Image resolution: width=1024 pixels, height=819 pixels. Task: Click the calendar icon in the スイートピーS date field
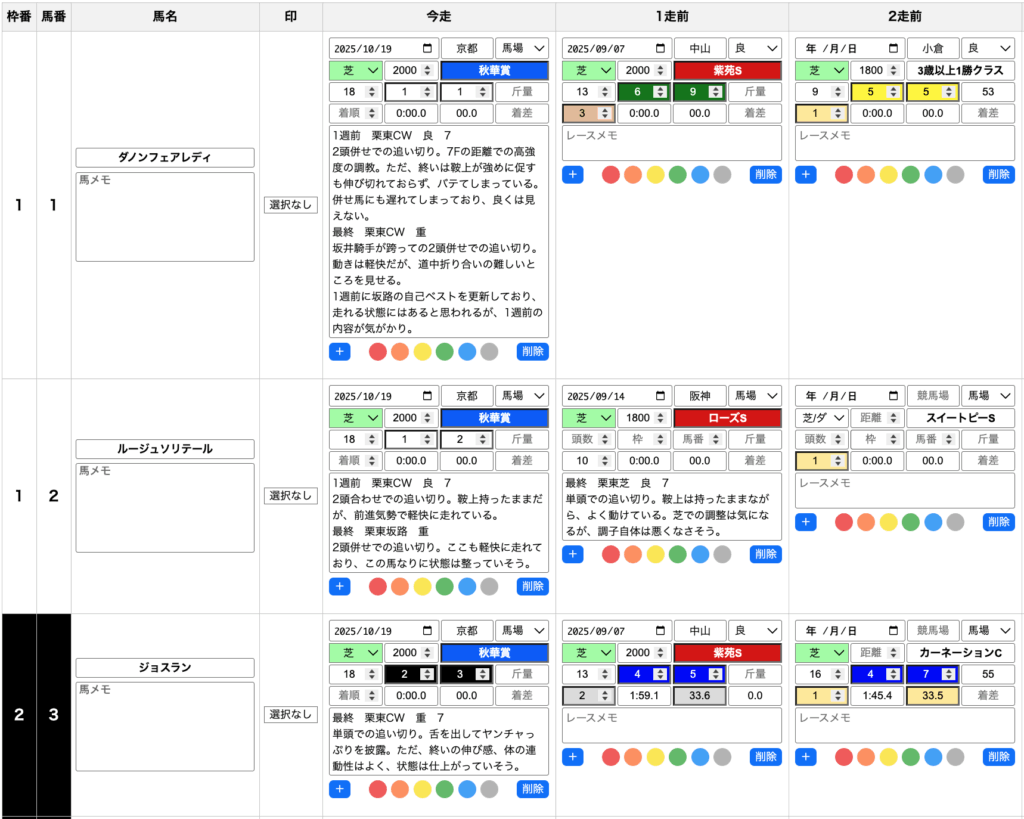click(x=894, y=395)
